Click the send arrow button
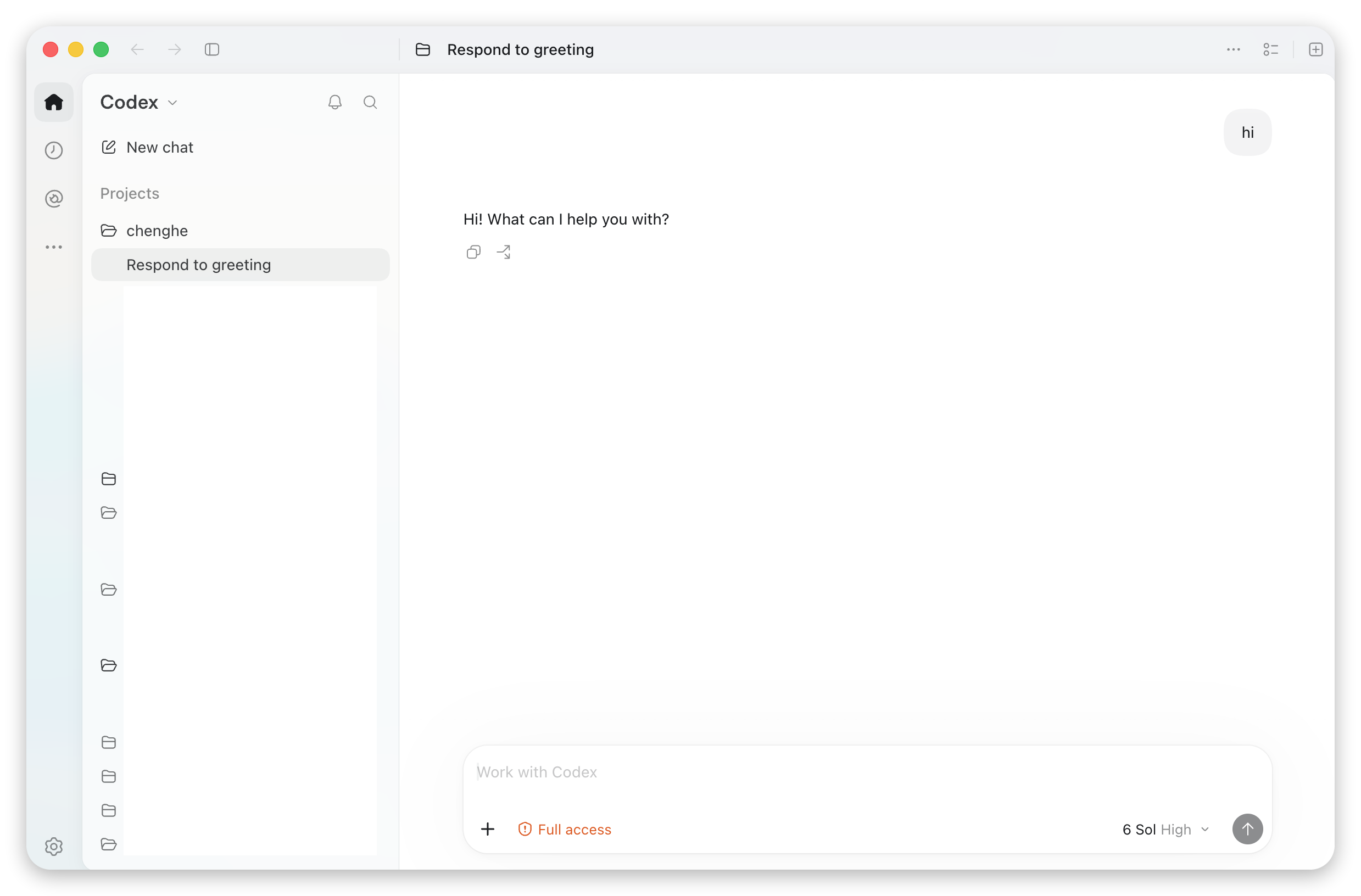 pos(1248,829)
